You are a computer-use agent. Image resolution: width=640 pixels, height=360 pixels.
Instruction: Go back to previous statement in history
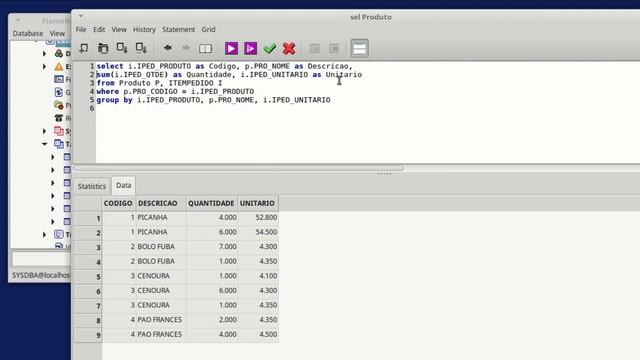[x=167, y=48]
